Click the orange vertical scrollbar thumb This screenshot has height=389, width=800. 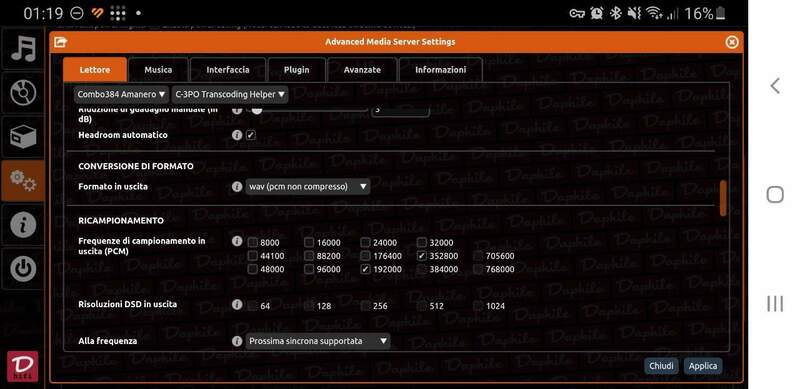[x=723, y=198]
